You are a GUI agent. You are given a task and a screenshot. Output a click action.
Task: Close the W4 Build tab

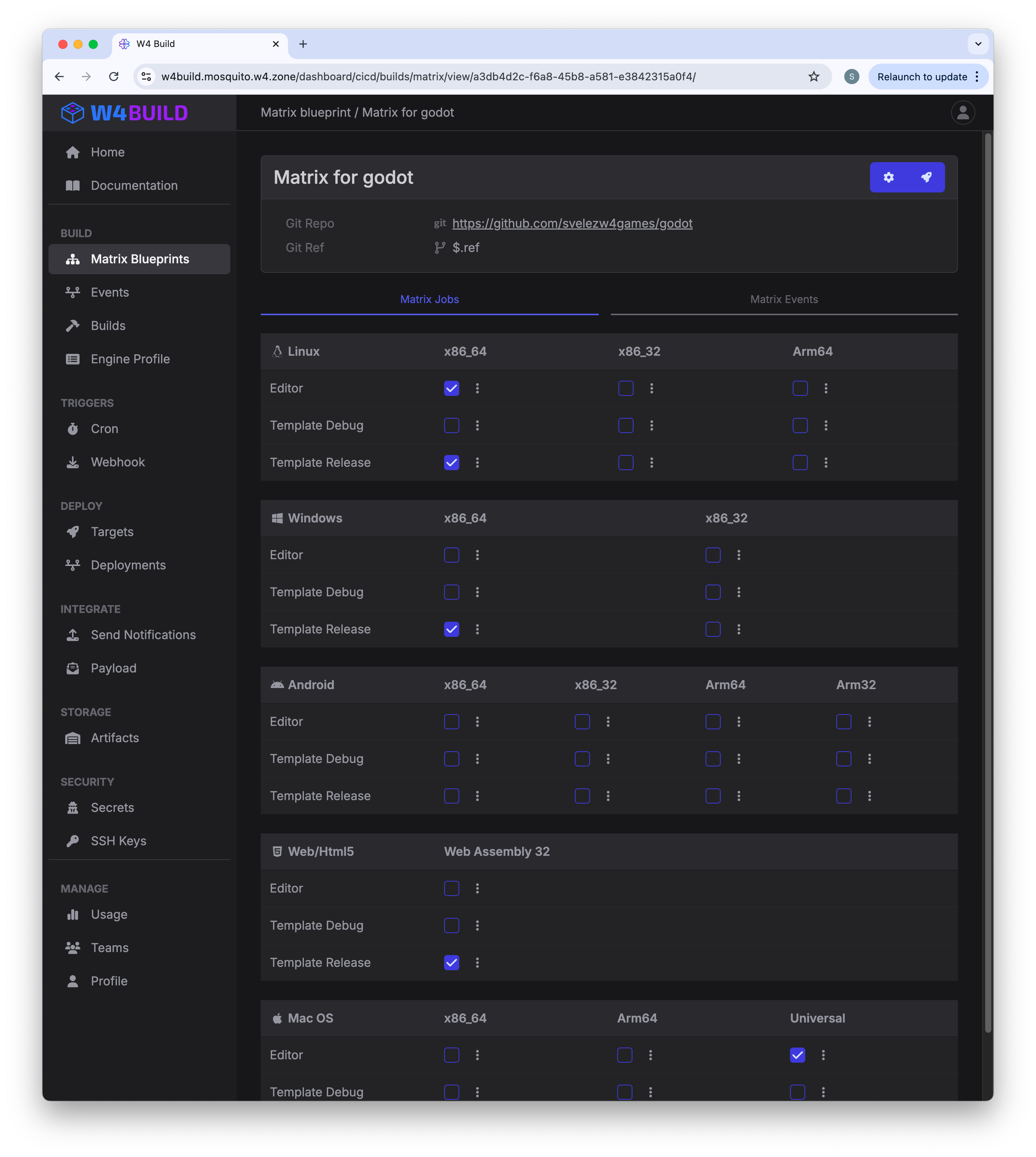276,44
